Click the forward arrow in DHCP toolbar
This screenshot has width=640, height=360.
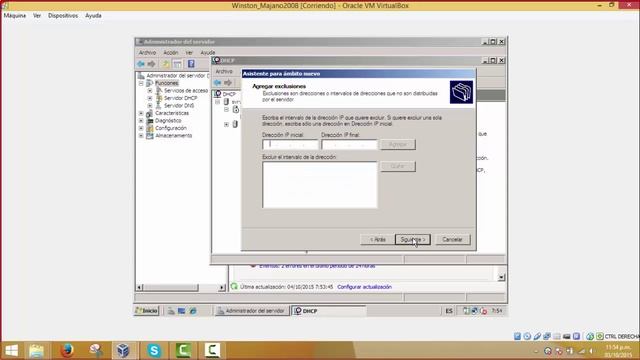228,82
